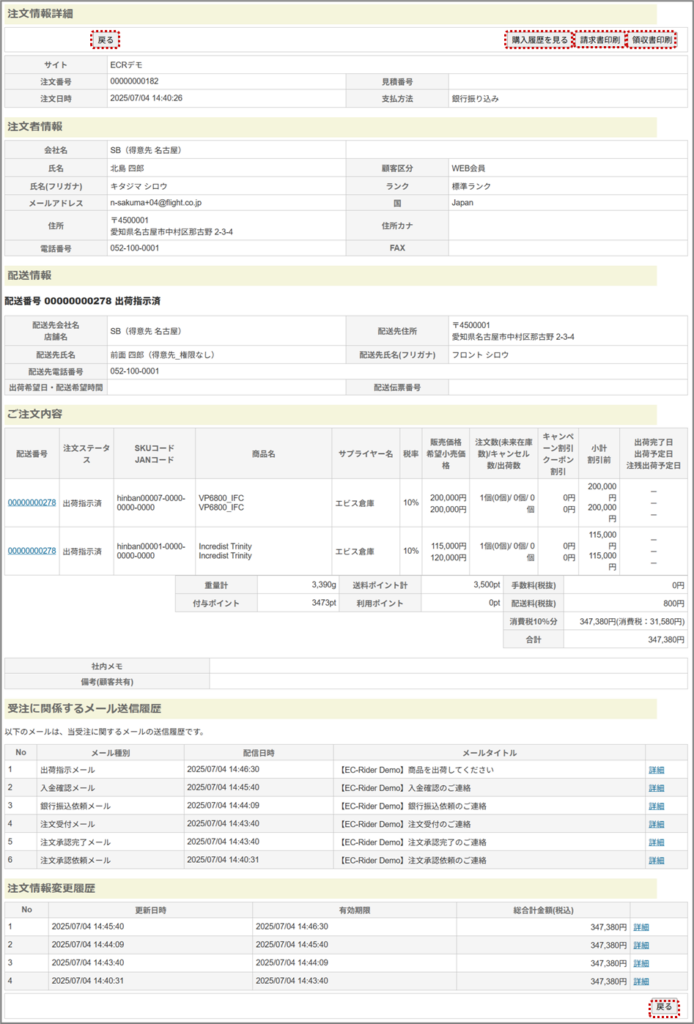This screenshot has width=694, height=1024.
Task: Select the phone number 052-100-0001 in 注文者情報
Action: tap(135, 248)
